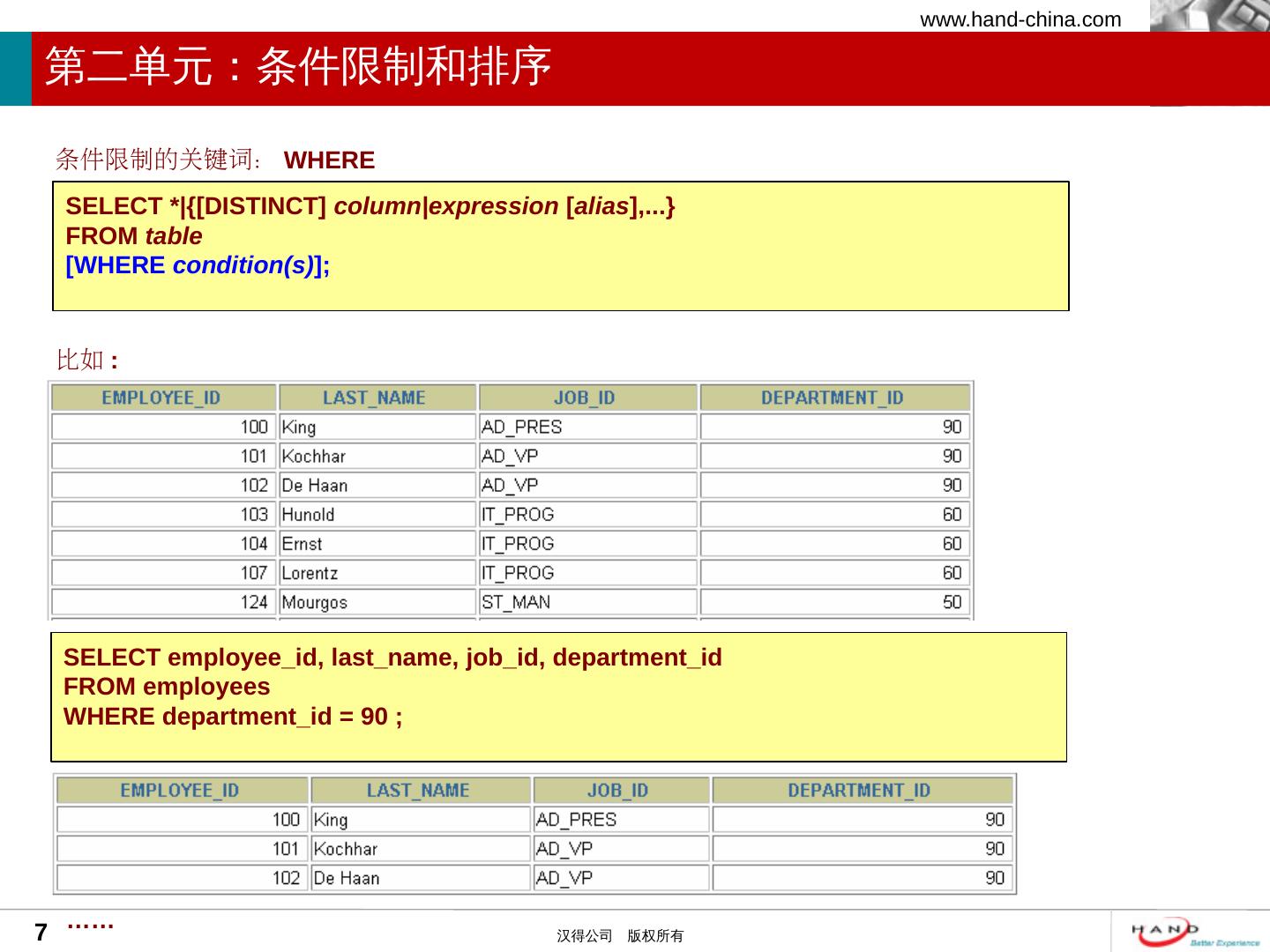This screenshot has height=952, width=1270.
Task: Click the line FROM employees
Action: point(167,687)
